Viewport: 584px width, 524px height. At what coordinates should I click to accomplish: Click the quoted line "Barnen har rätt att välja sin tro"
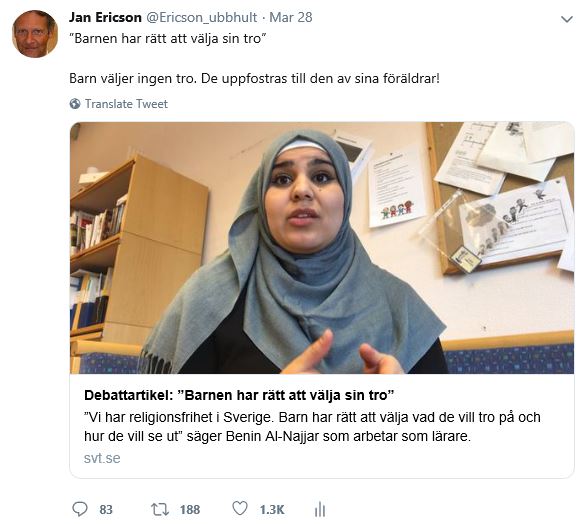[x=168, y=38]
